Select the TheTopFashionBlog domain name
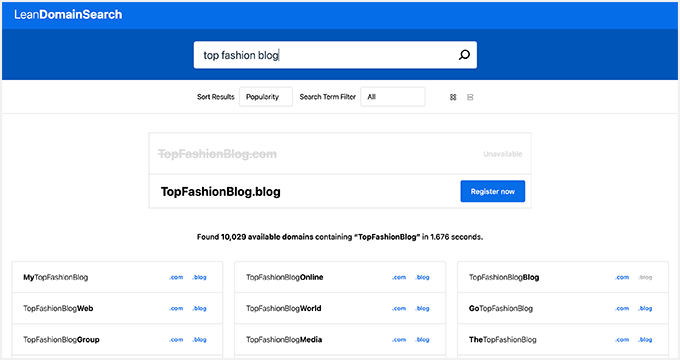The height and width of the screenshot is (360, 680). (x=503, y=340)
